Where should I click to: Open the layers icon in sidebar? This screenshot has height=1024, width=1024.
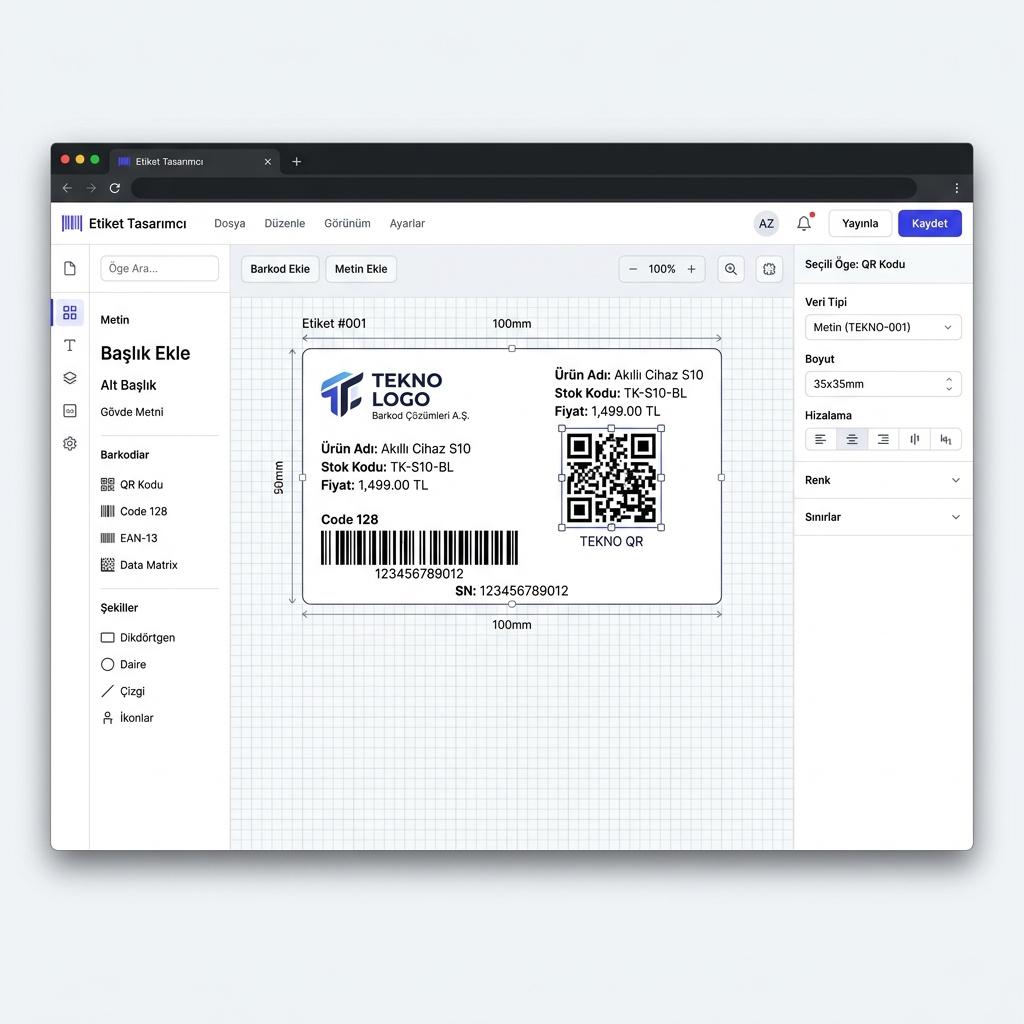click(x=70, y=378)
